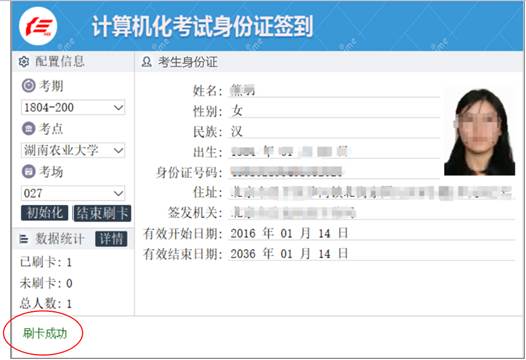Open the 考期 dropdown showing 1804-200
Screen dimensions: 526x360
(x=73, y=108)
